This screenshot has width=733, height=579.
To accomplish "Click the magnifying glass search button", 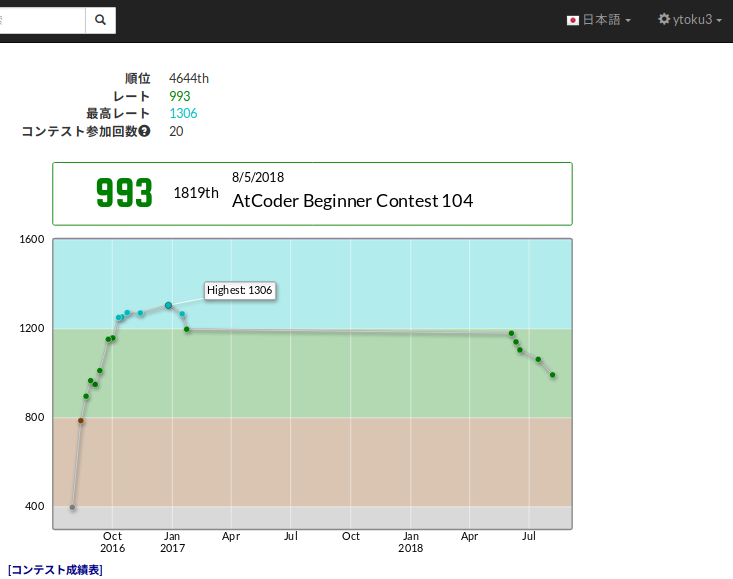I will click(101, 20).
